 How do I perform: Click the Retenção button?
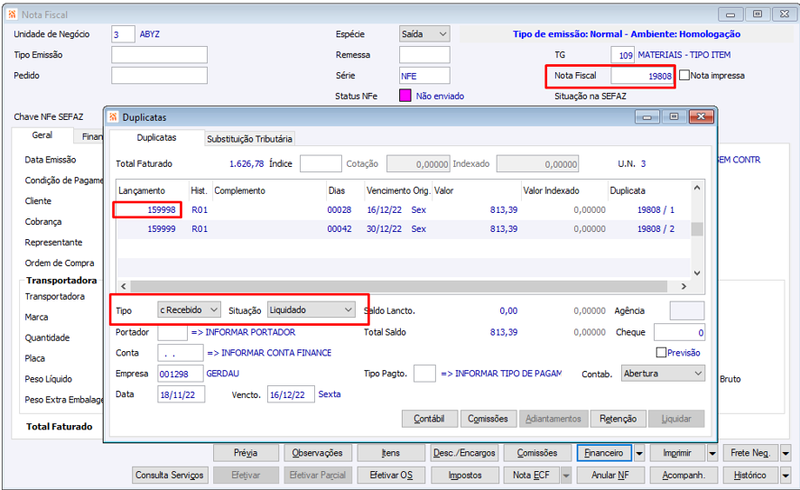[x=618, y=419]
